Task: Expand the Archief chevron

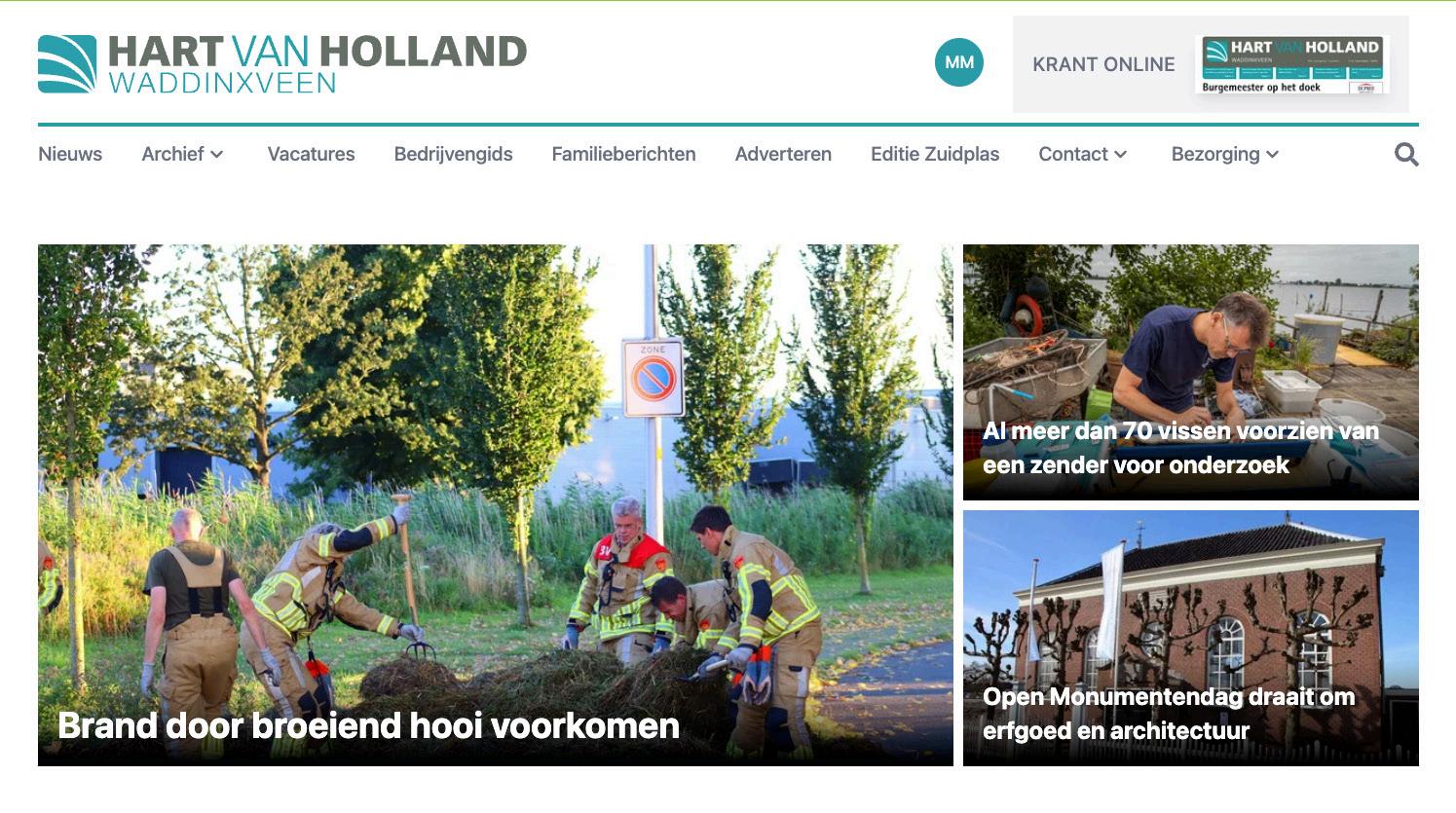Action: pos(217,155)
